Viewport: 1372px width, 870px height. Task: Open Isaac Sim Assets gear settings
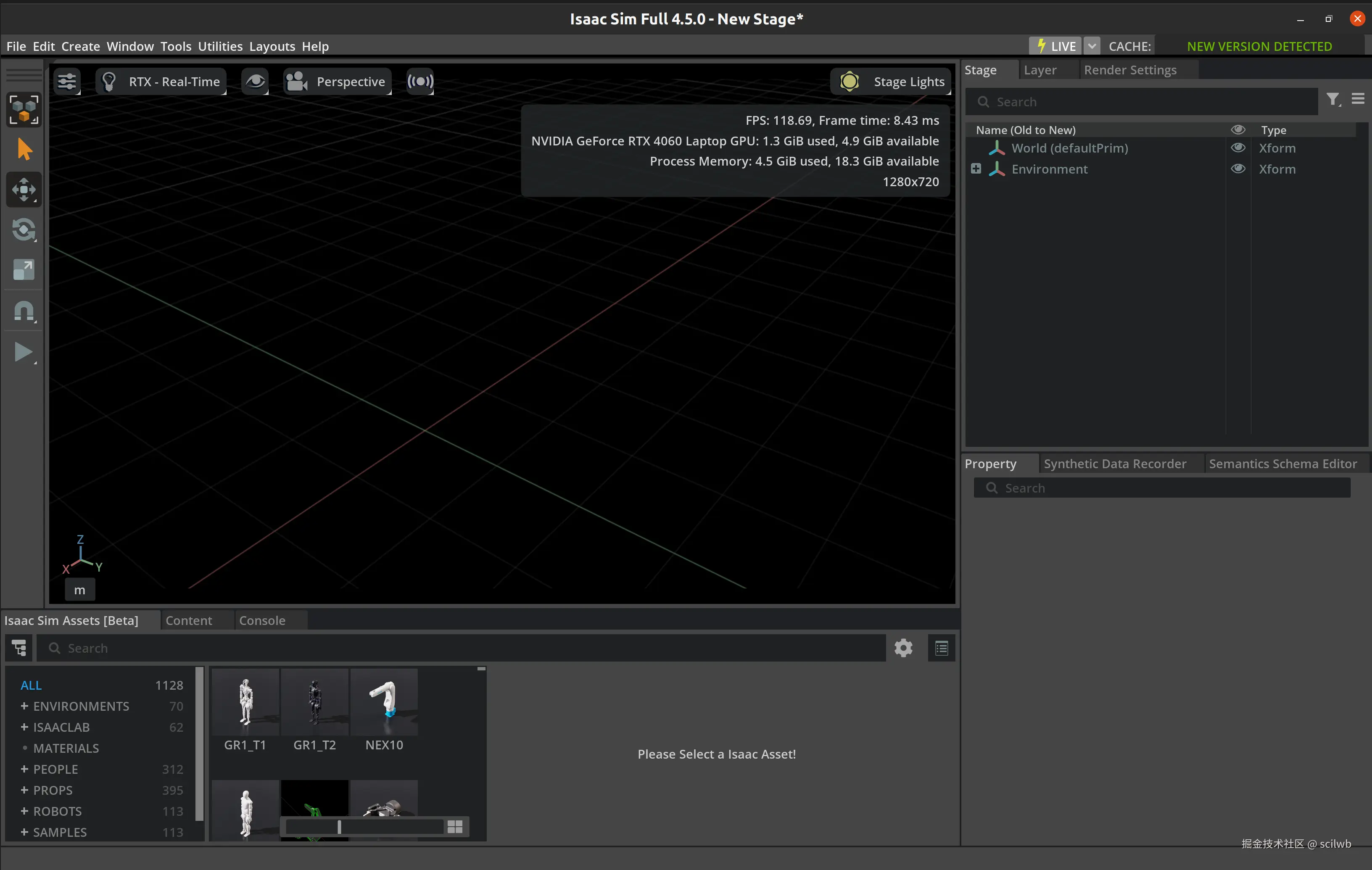click(903, 648)
